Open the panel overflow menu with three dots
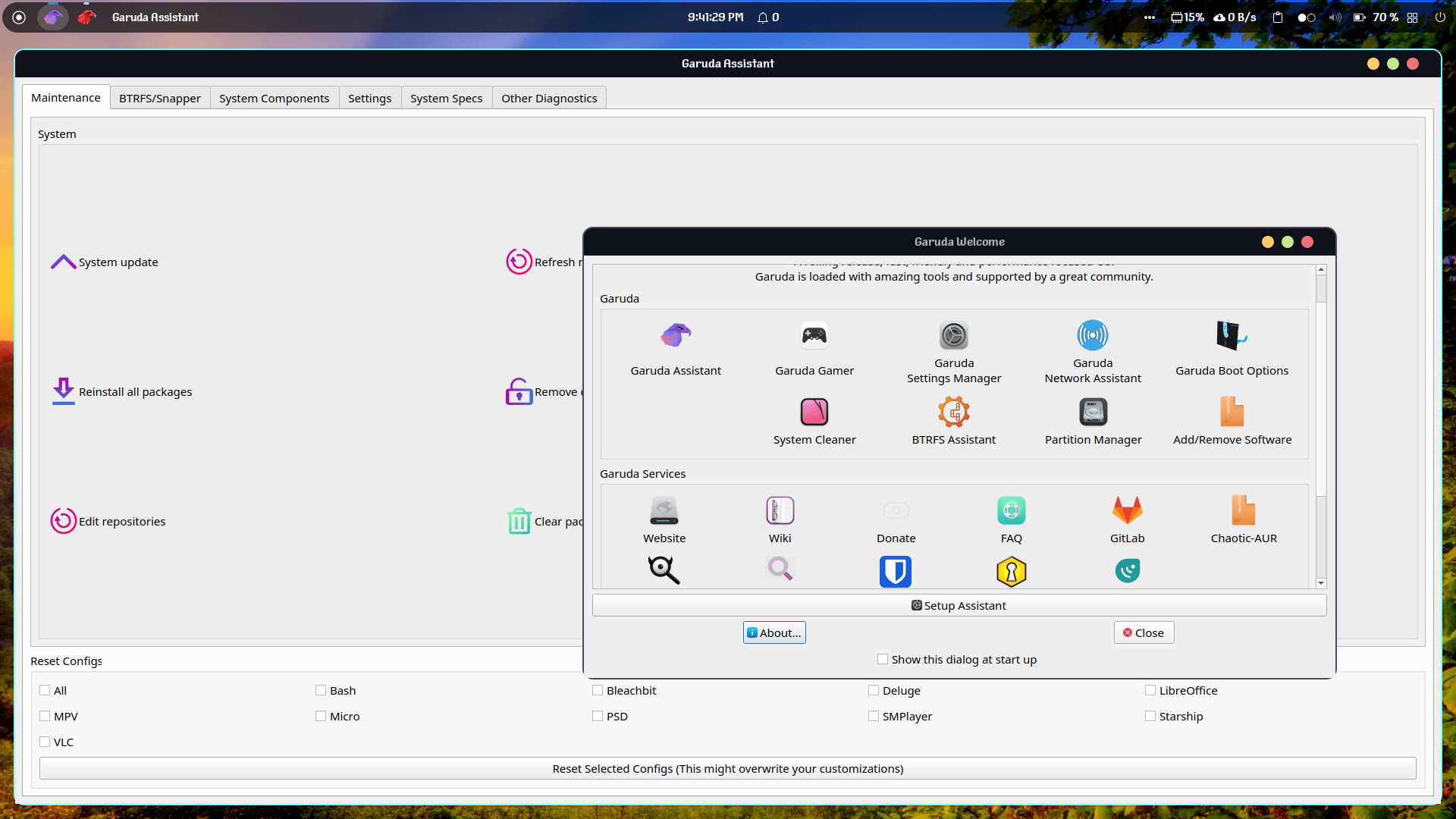The height and width of the screenshot is (819, 1456). point(1149,17)
